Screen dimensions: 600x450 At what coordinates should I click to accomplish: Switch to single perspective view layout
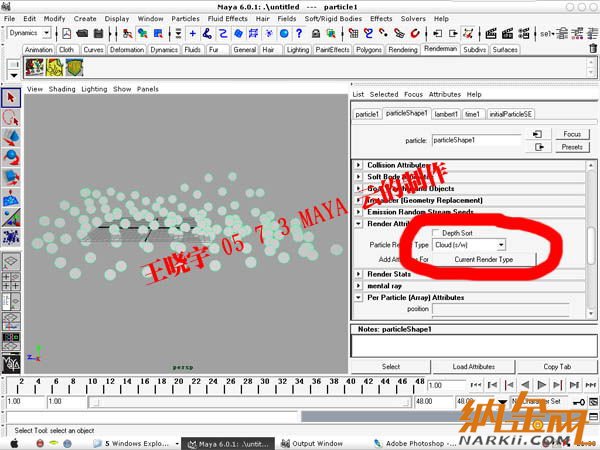click(11, 261)
